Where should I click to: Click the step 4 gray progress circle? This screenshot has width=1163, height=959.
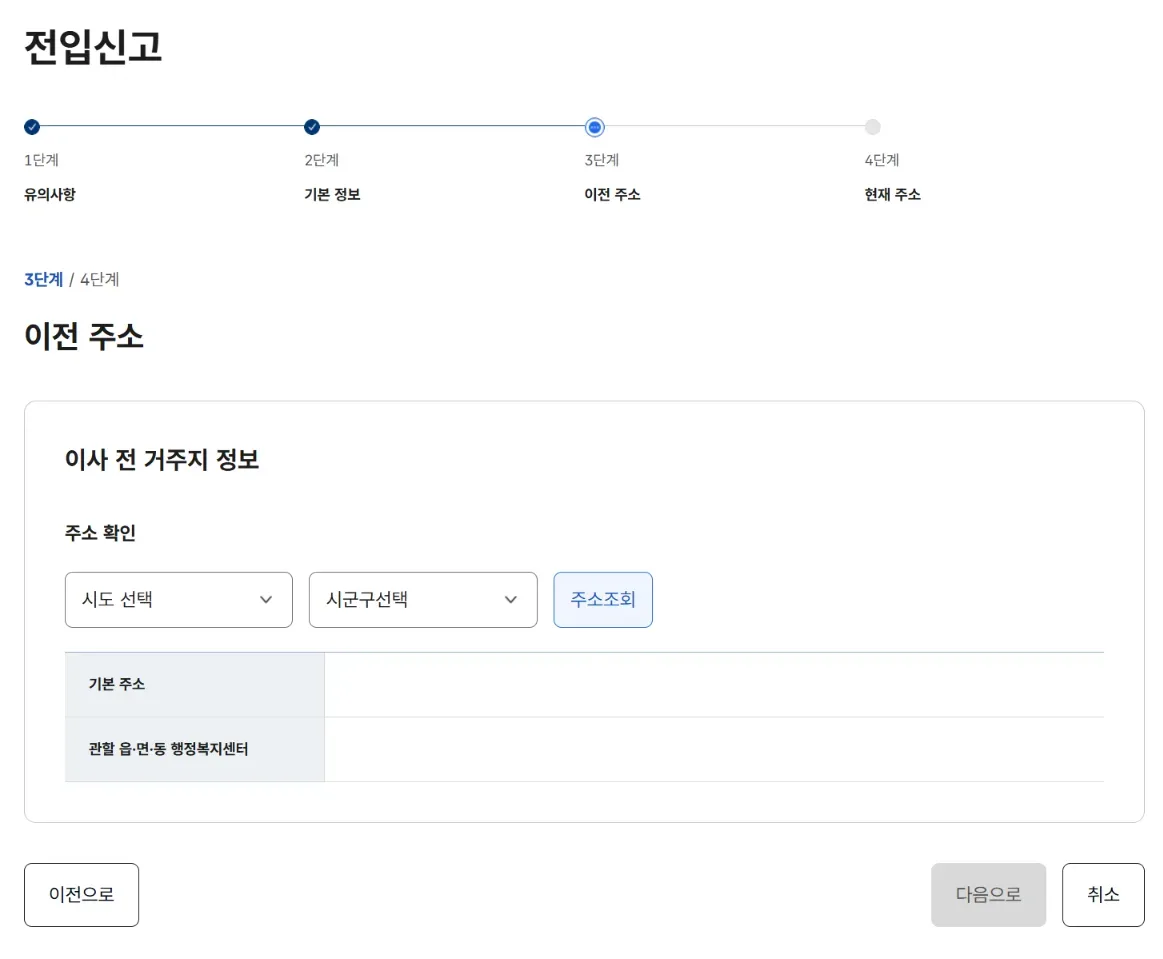(x=873, y=127)
